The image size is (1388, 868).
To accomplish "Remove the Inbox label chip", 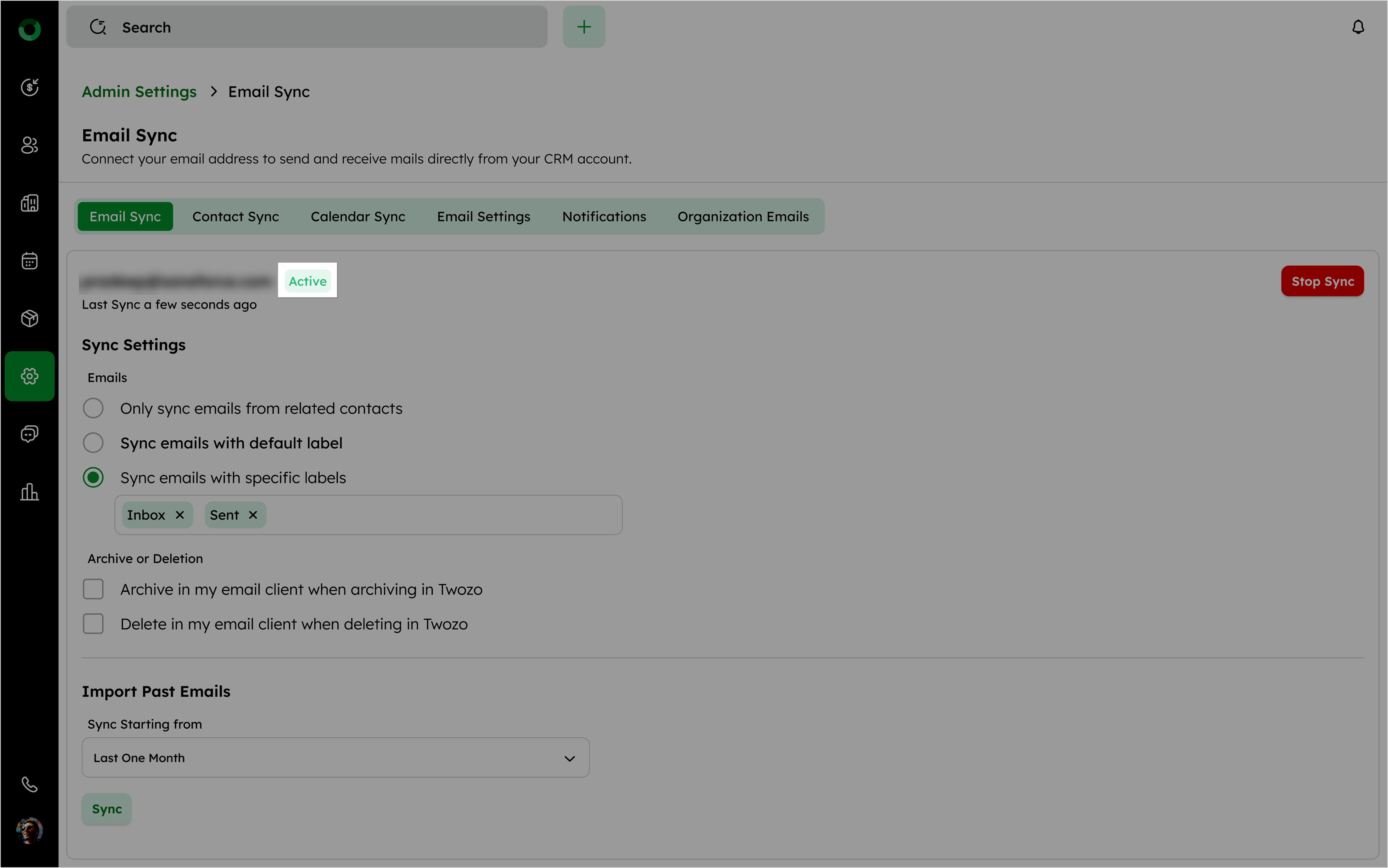I will point(180,515).
